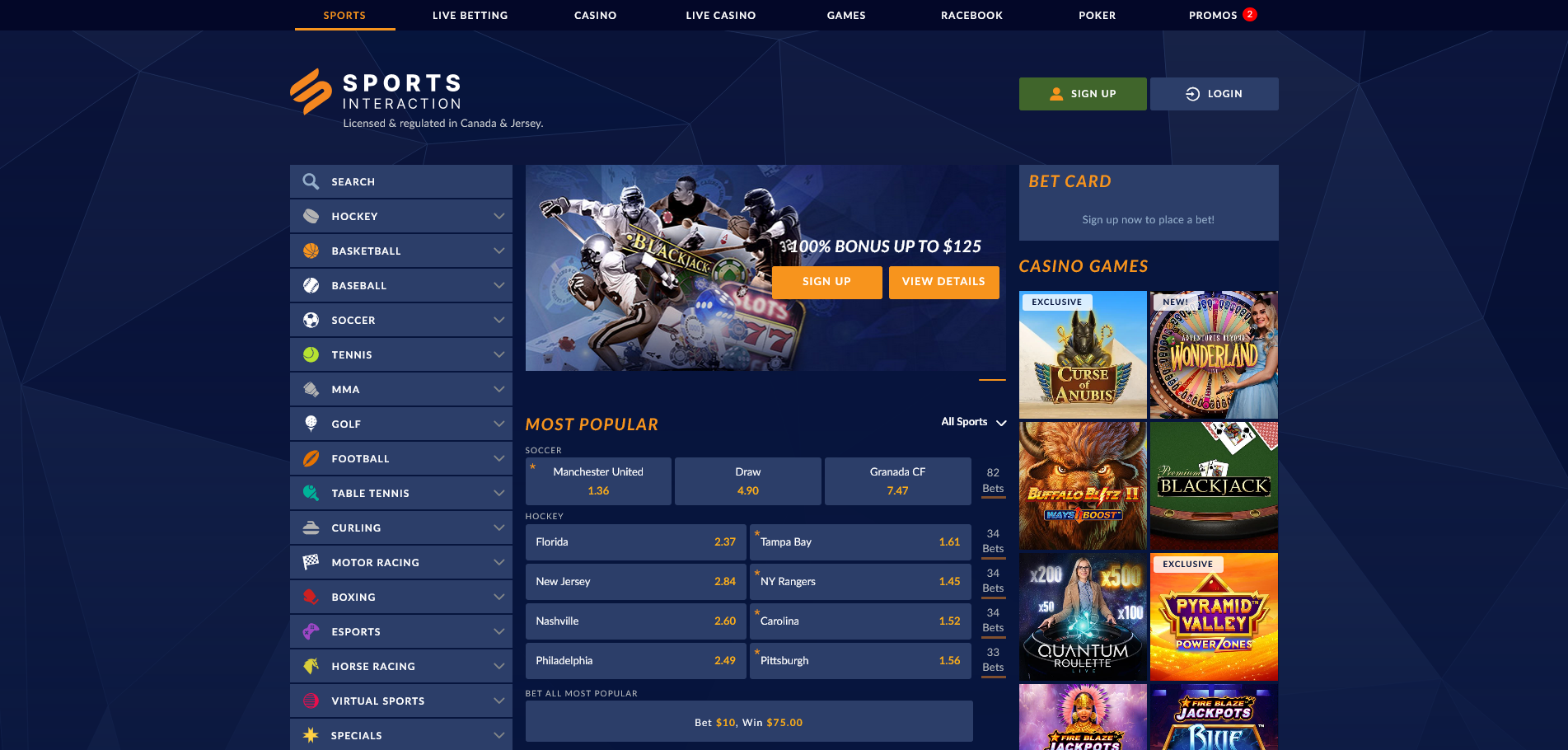Click the search magnifier icon in the sidebar
This screenshot has width=1568, height=750.
[311, 181]
